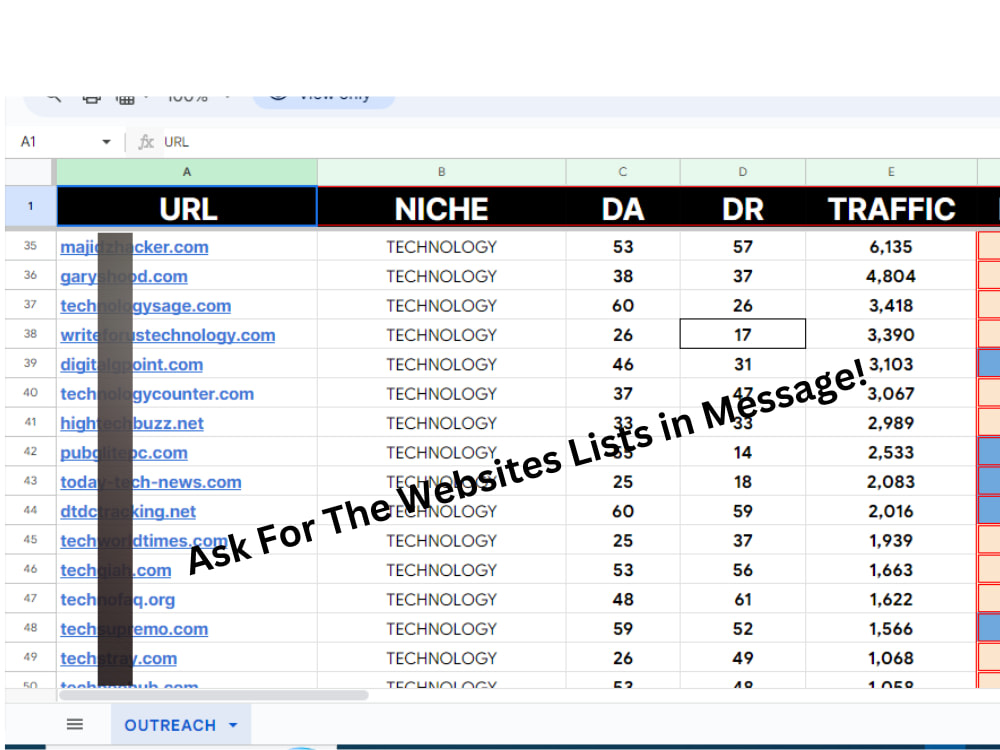Image resolution: width=1000 pixels, height=750 pixels.
Task: Select the DR header cell
Action: click(743, 207)
